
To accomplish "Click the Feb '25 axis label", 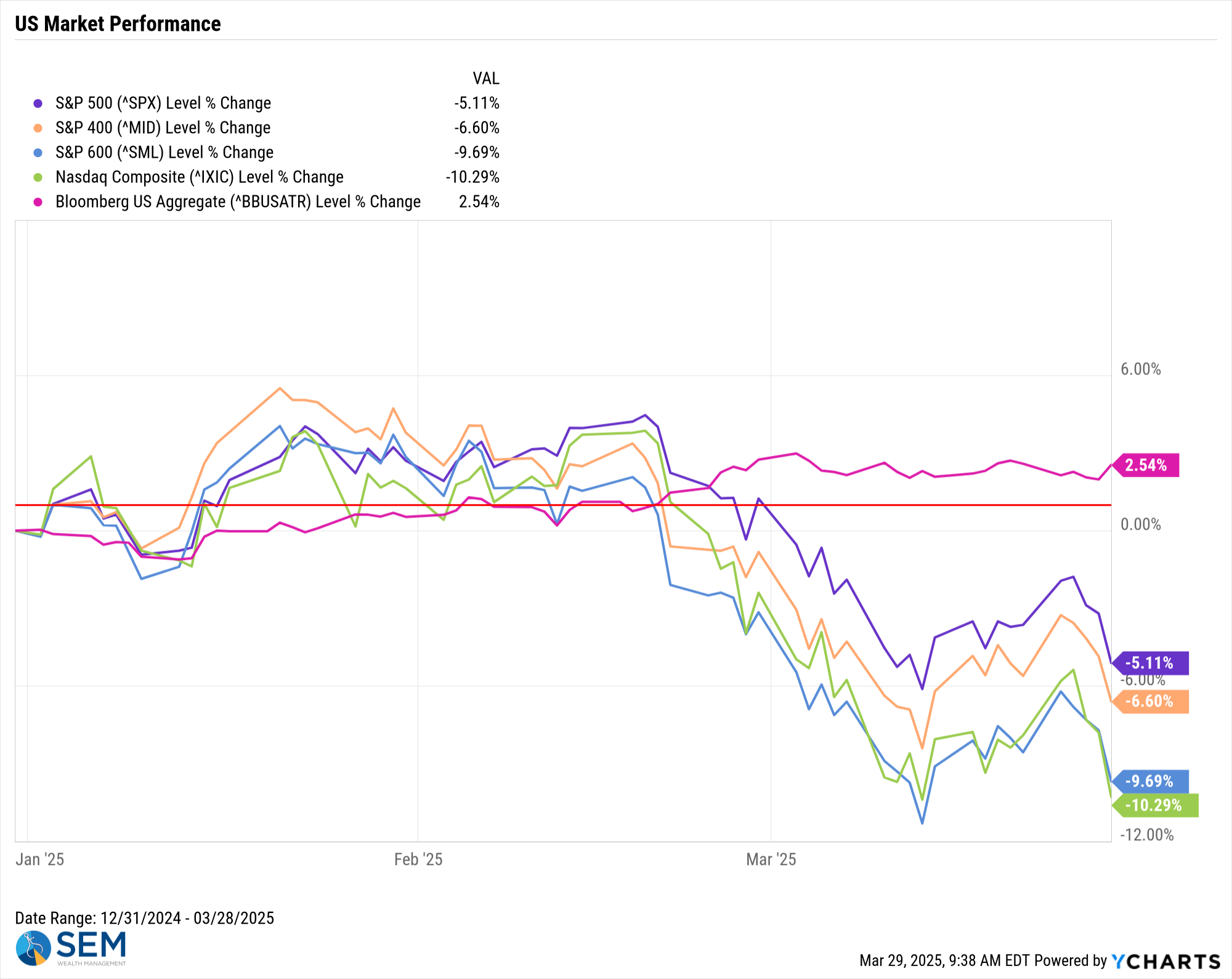I will (x=418, y=859).
